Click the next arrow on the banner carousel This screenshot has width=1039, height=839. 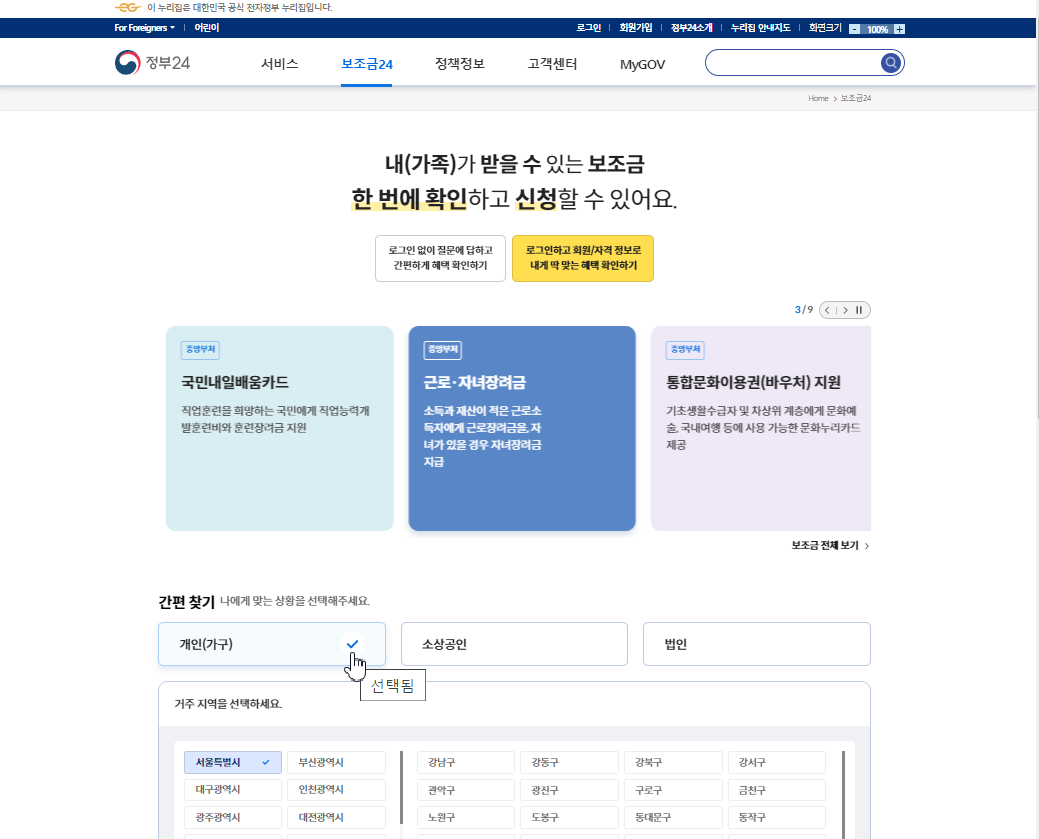844,309
